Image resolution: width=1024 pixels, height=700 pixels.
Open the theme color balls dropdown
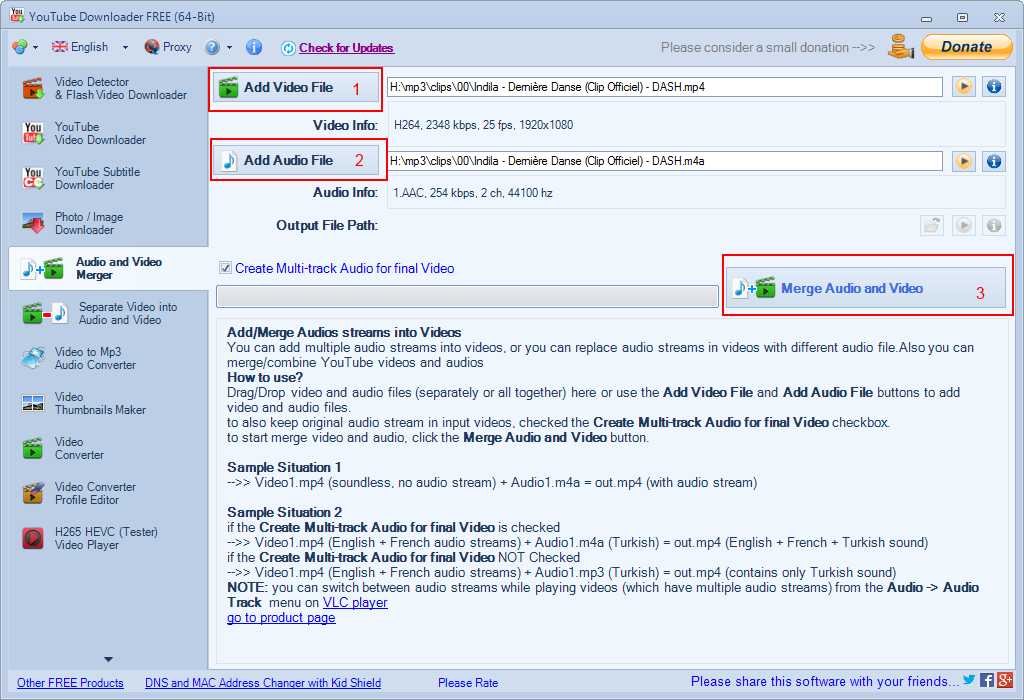[25, 47]
